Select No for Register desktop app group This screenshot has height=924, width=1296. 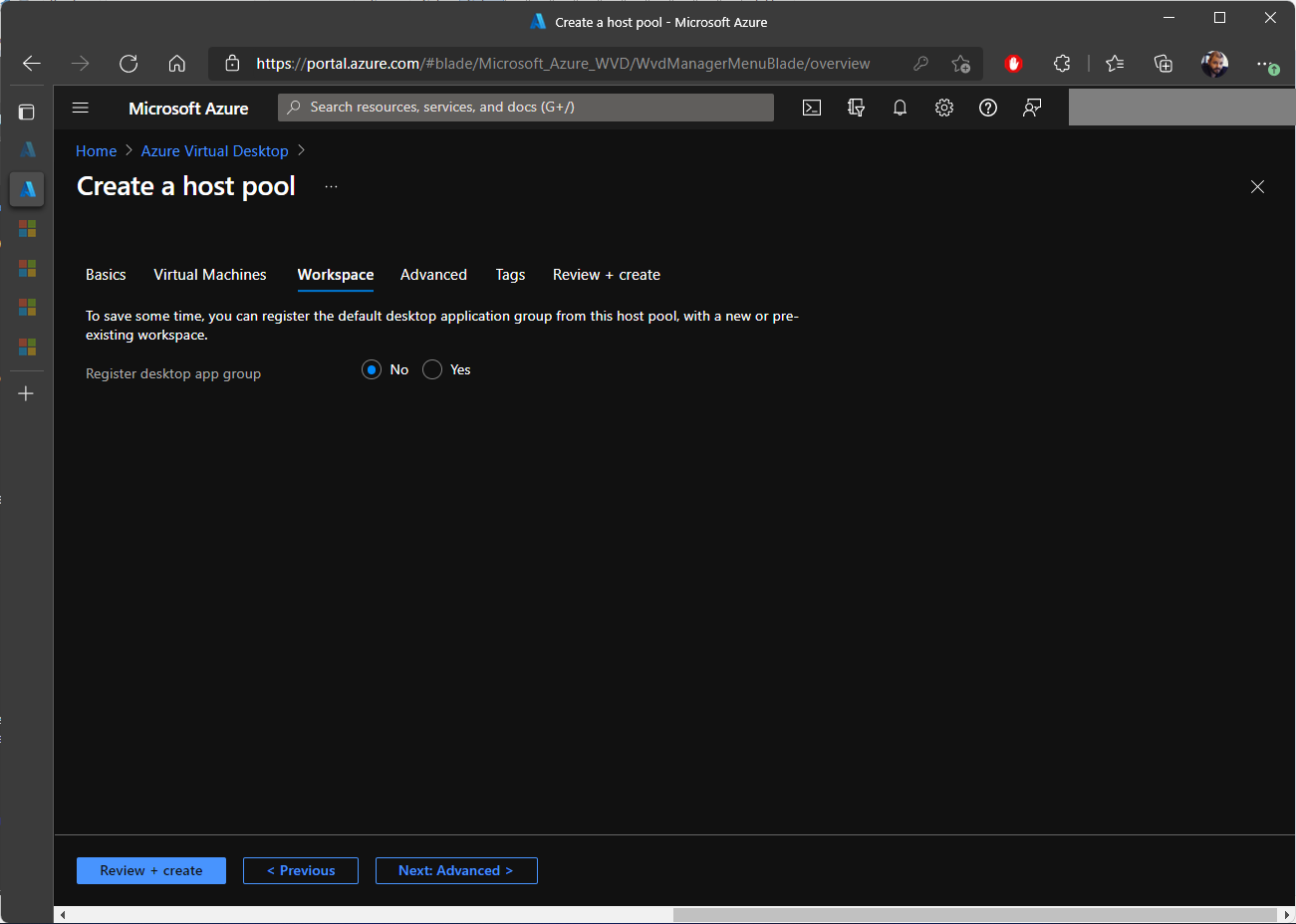tap(372, 369)
